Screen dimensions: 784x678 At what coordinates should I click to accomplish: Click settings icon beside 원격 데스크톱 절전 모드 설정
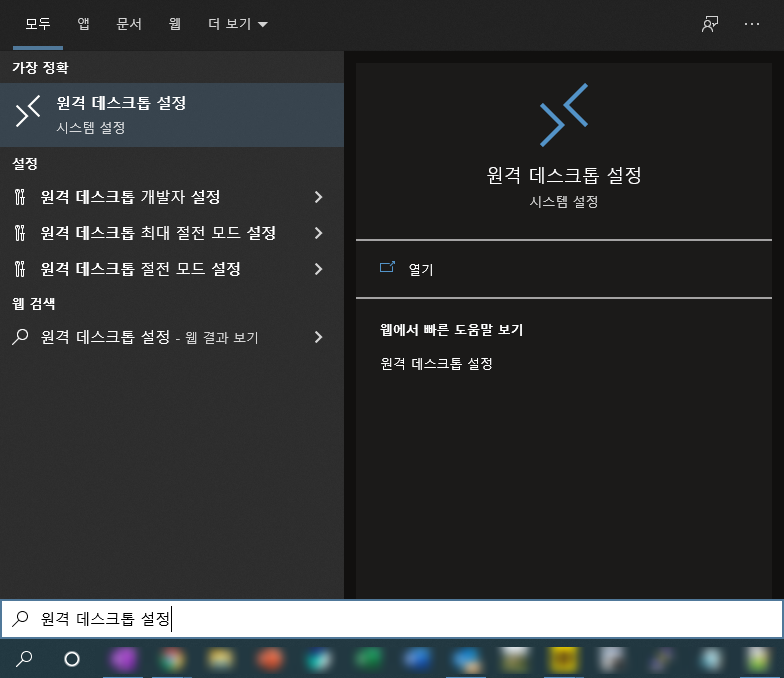pyautogui.click(x=20, y=269)
